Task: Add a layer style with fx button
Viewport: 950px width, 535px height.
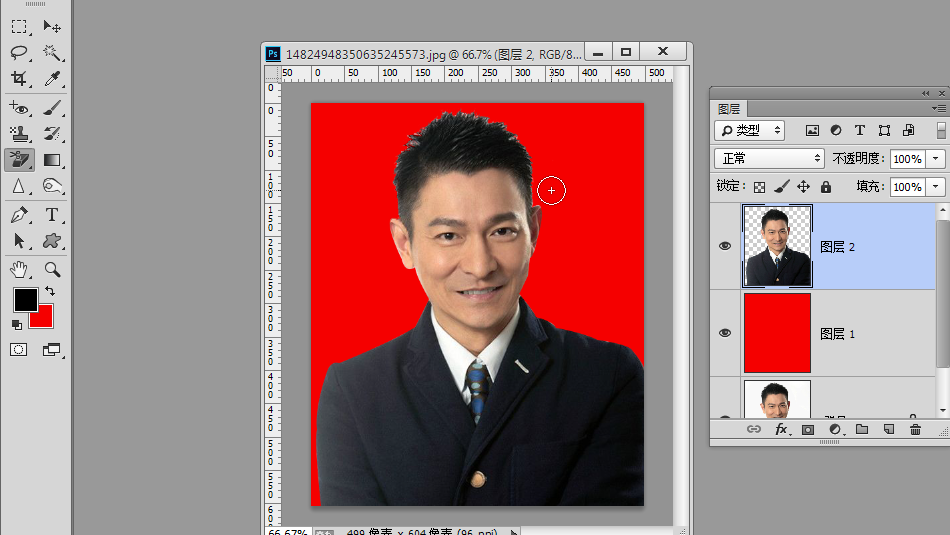Action: click(x=782, y=430)
